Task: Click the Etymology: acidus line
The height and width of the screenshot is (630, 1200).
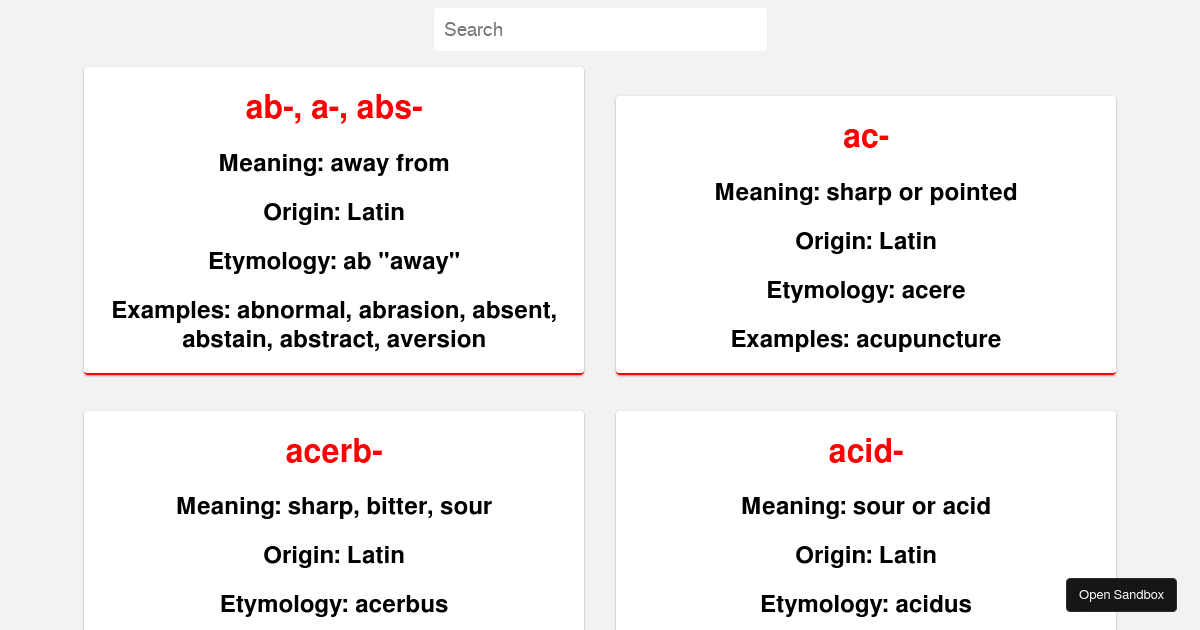Action: (x=865, y=604)
